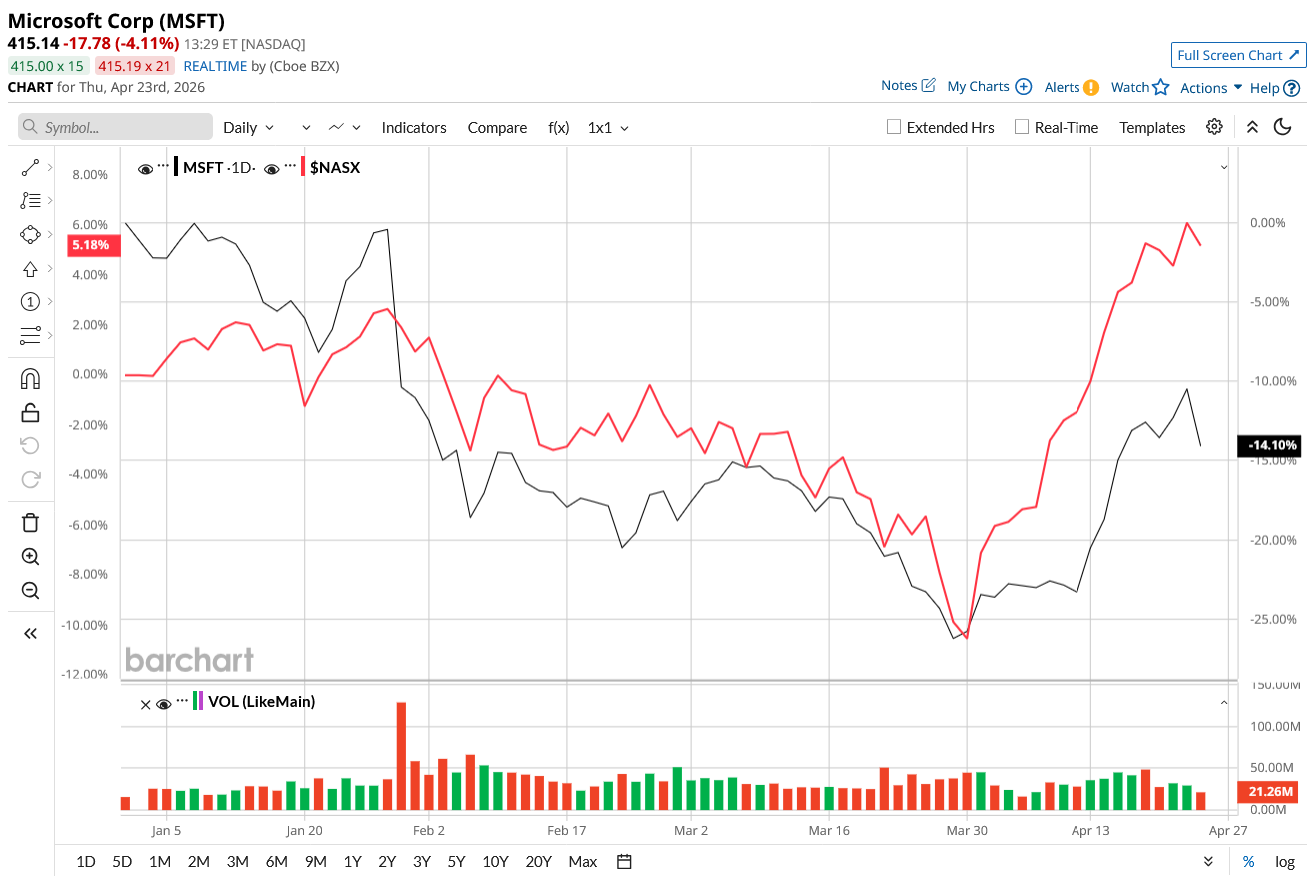Select the 6M time range
This screenshot has width=1308, height=876.
[277, 861]
